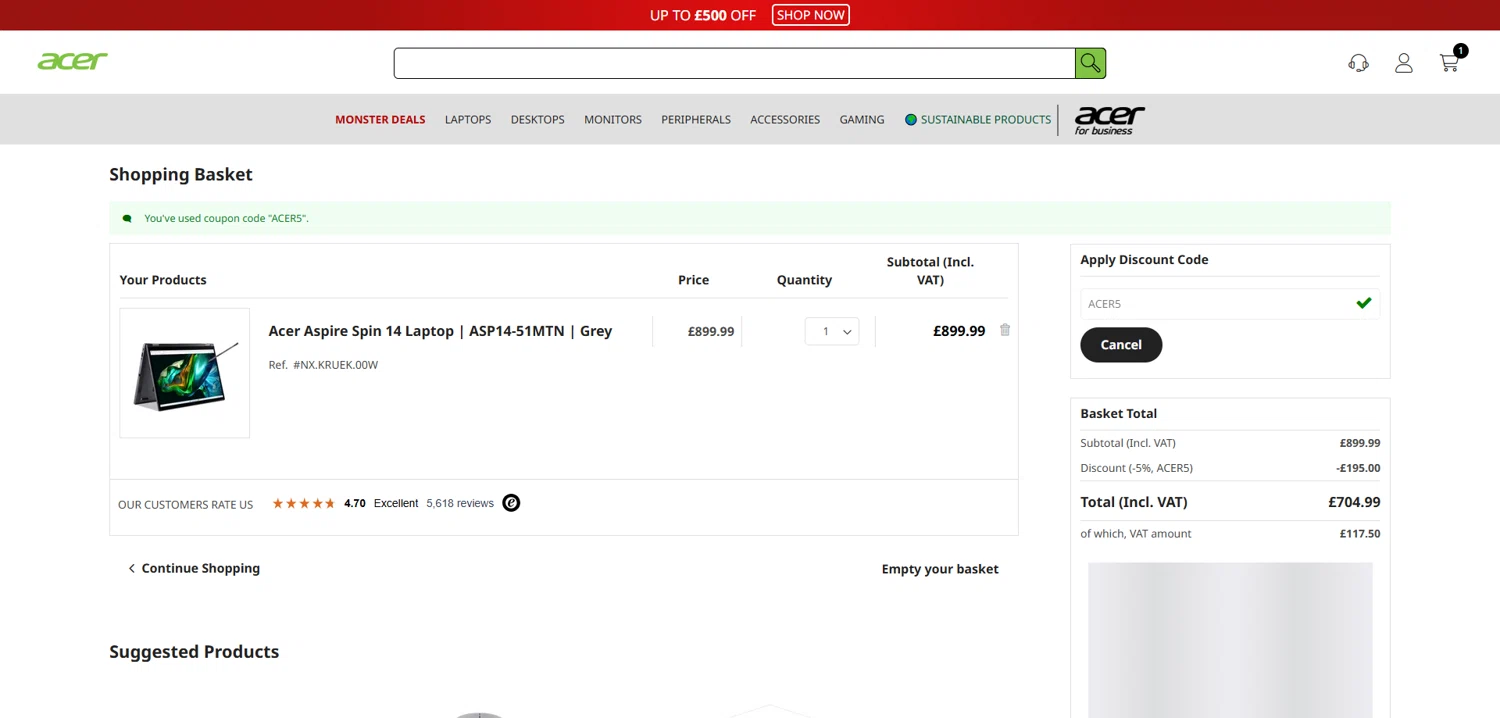Open the Monitors menu
Image resolution: width=1500 pixels, height=718 pixels.
pyautogui.click(x=613, y=120)
